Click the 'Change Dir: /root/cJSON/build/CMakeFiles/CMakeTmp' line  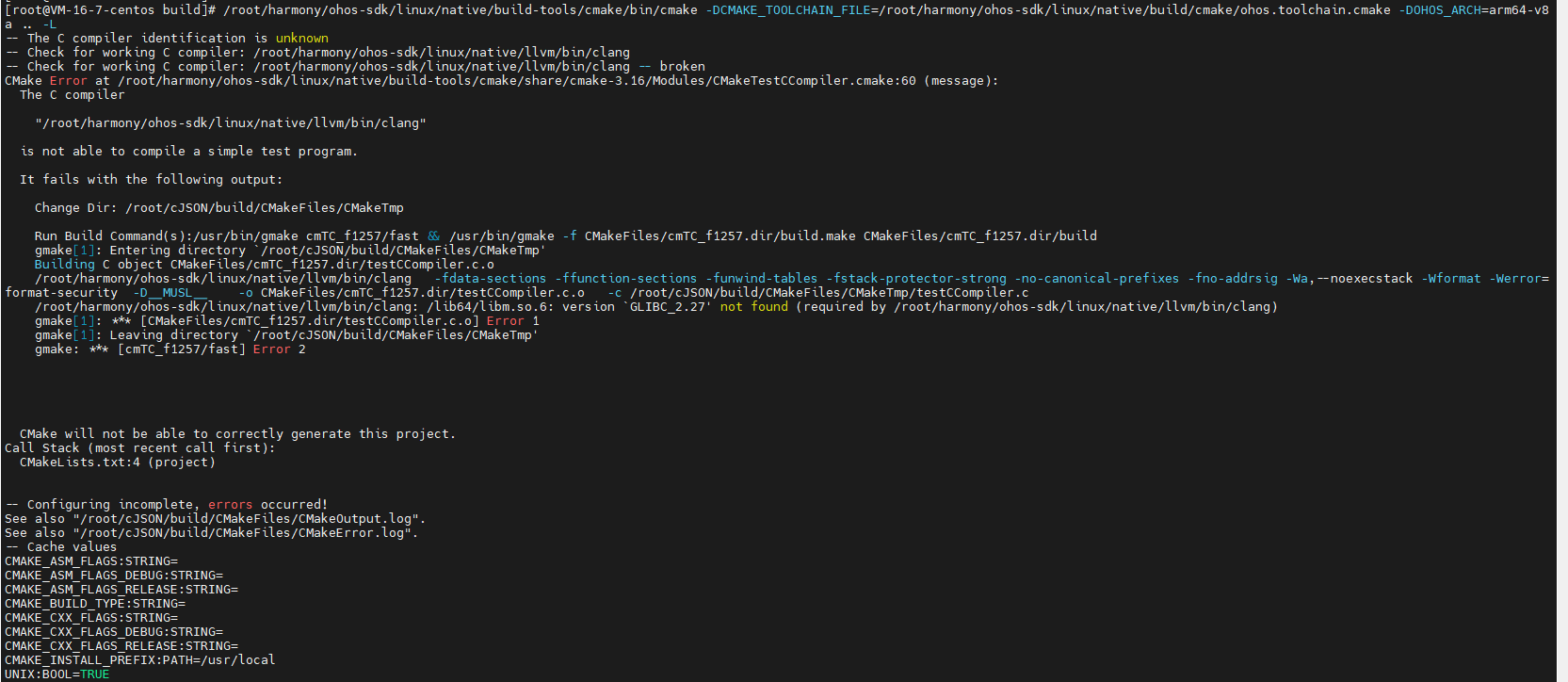pyautogui.click(x=219, y=208)
